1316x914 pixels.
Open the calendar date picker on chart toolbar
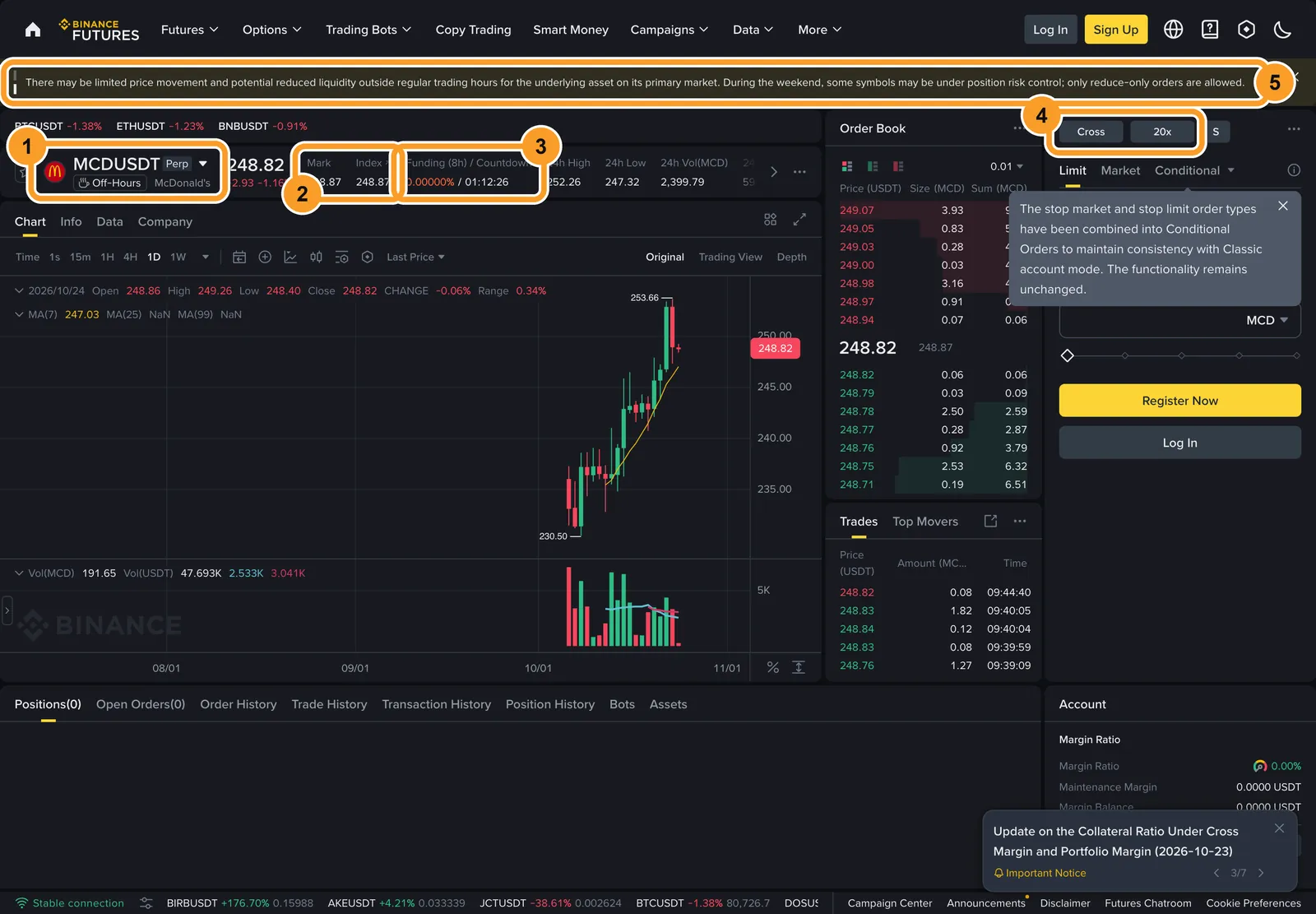point(239,257)
